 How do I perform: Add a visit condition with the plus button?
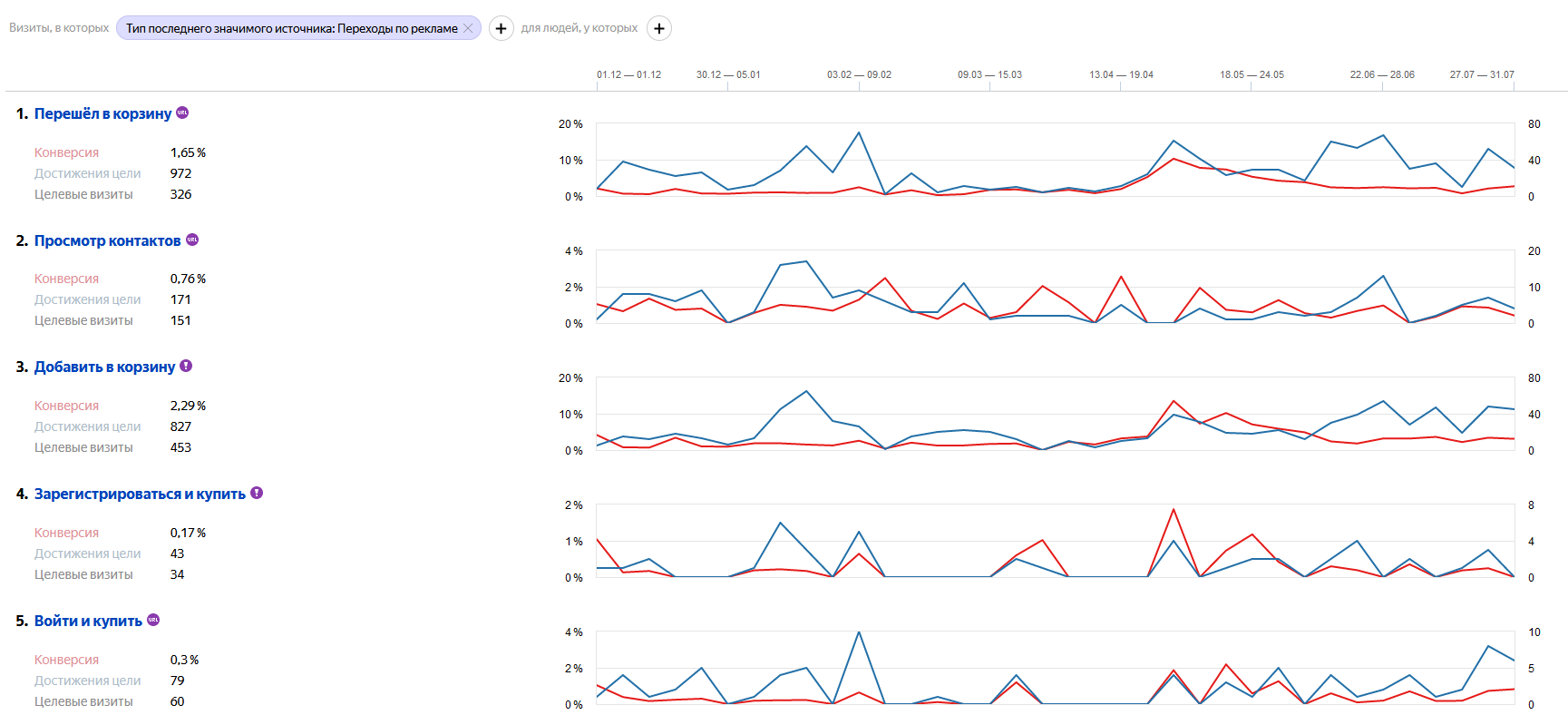501,28
